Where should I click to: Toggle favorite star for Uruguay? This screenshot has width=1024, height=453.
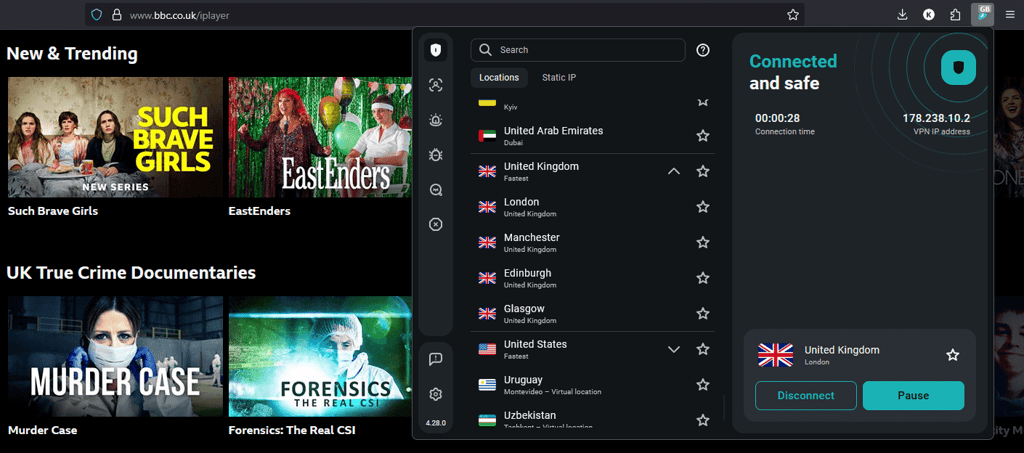point(703,384)
